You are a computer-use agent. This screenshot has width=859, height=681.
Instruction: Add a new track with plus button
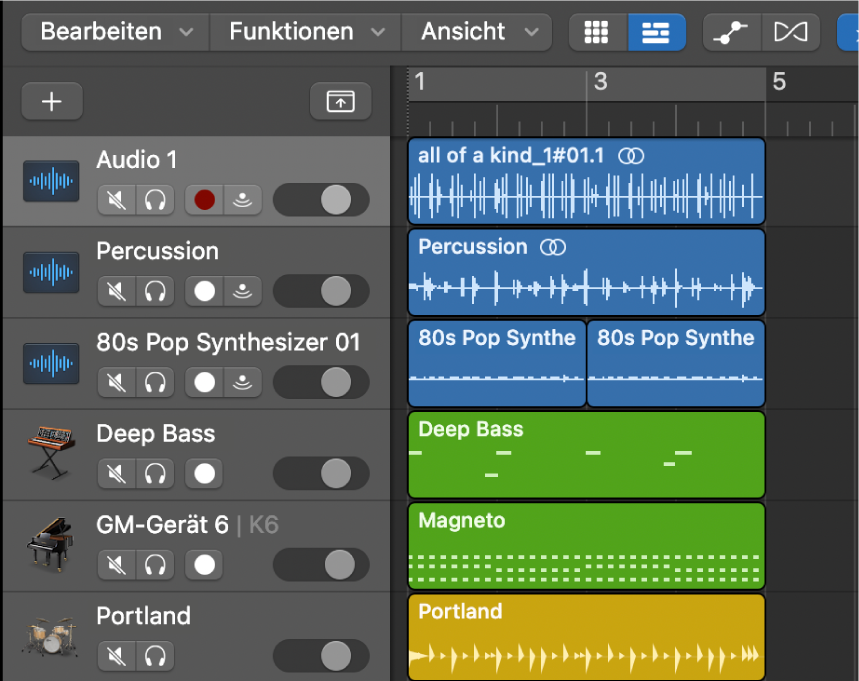52,101
